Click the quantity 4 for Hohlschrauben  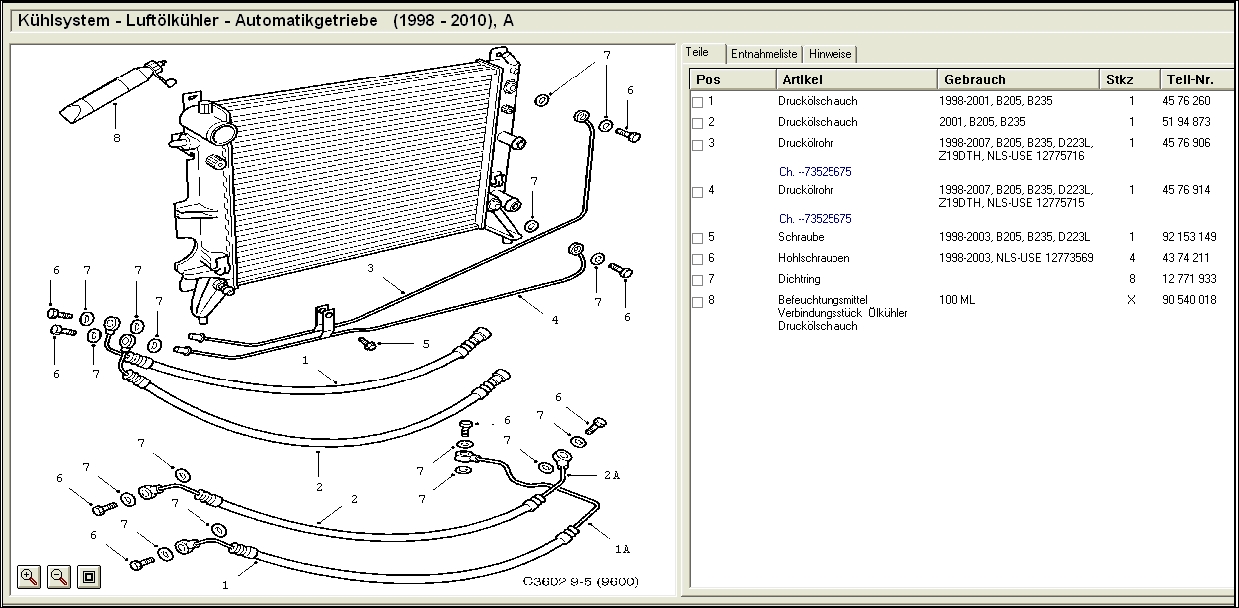[1132, 258]
